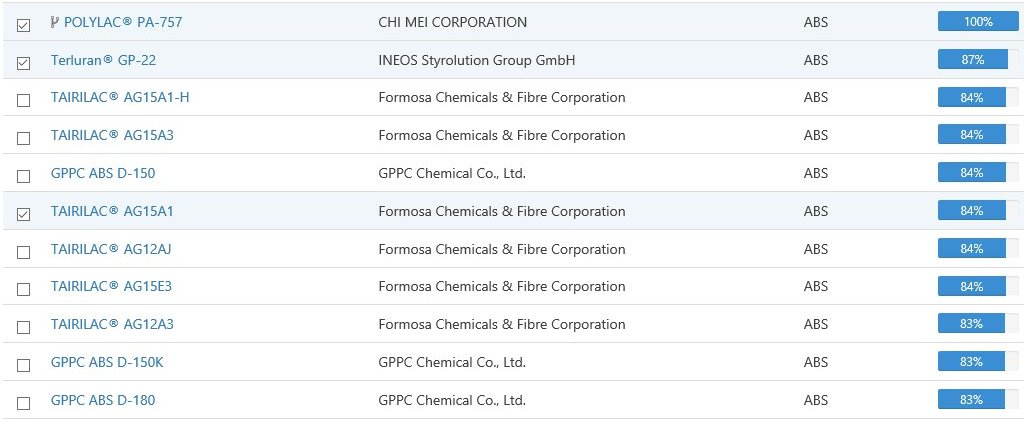The image size is (1024, 422).
Task: Click the flag icon beside POLYLAC PA-757
Action: tap(54, 22)
